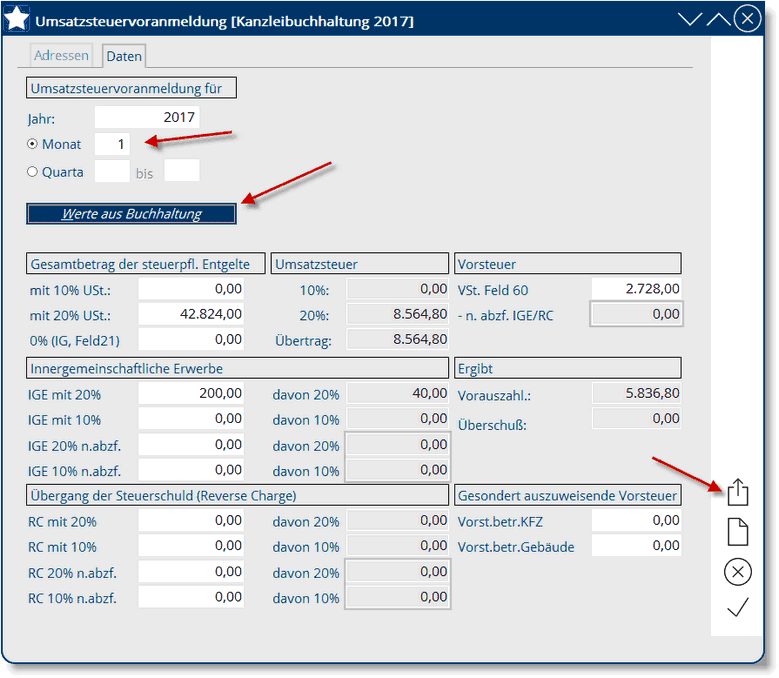The height and width of the screenshot is (678, 779).
Task: Click the circled X cancel icon
Action: click(737, 571)
